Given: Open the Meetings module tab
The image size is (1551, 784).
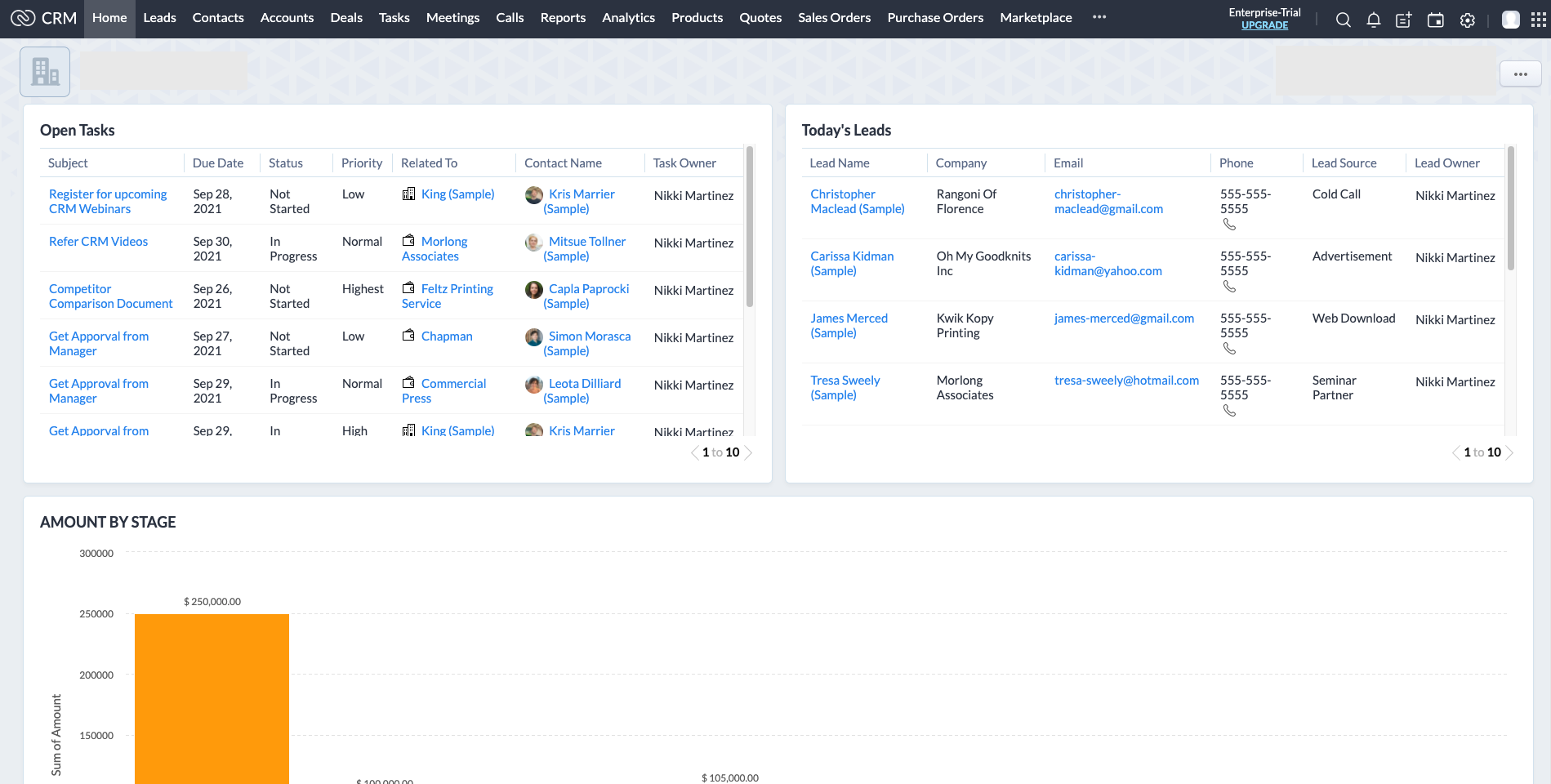Looking at the screenshot, I should 452,18.
